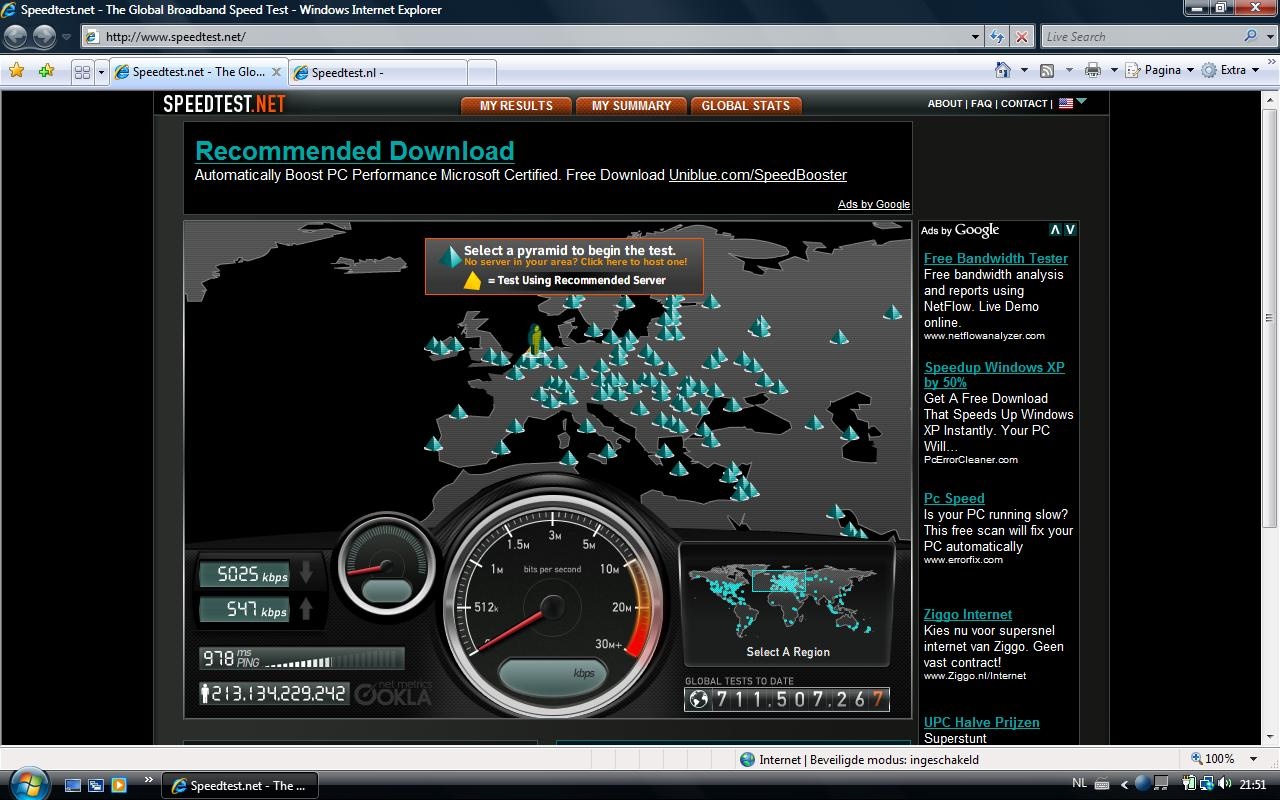
Task: Open the US flag language dropdown
Action: (x=1072, y=102)
